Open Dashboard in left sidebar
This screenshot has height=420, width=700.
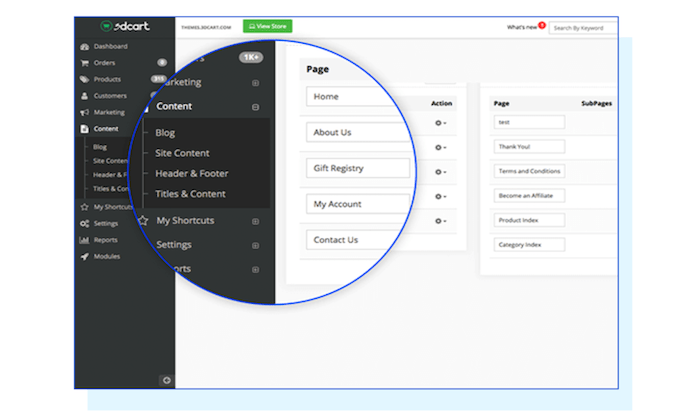(x=110, y=46)
